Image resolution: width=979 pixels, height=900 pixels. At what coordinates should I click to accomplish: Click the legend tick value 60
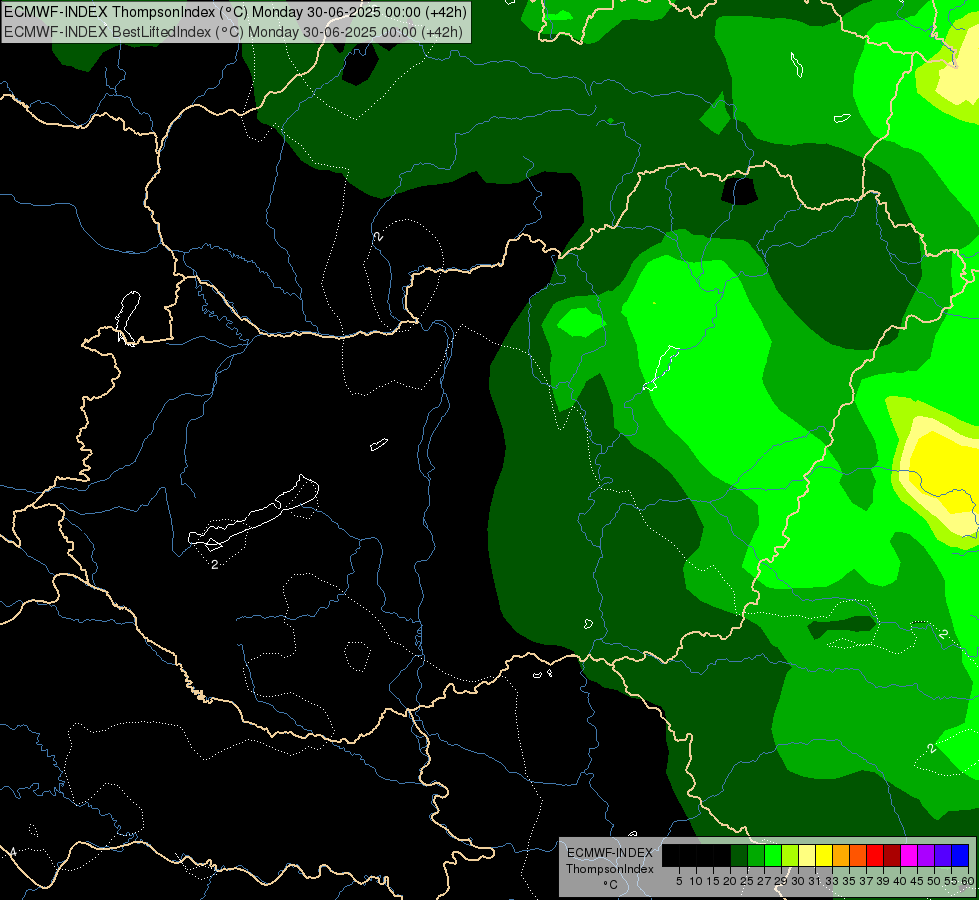[968, 881]
